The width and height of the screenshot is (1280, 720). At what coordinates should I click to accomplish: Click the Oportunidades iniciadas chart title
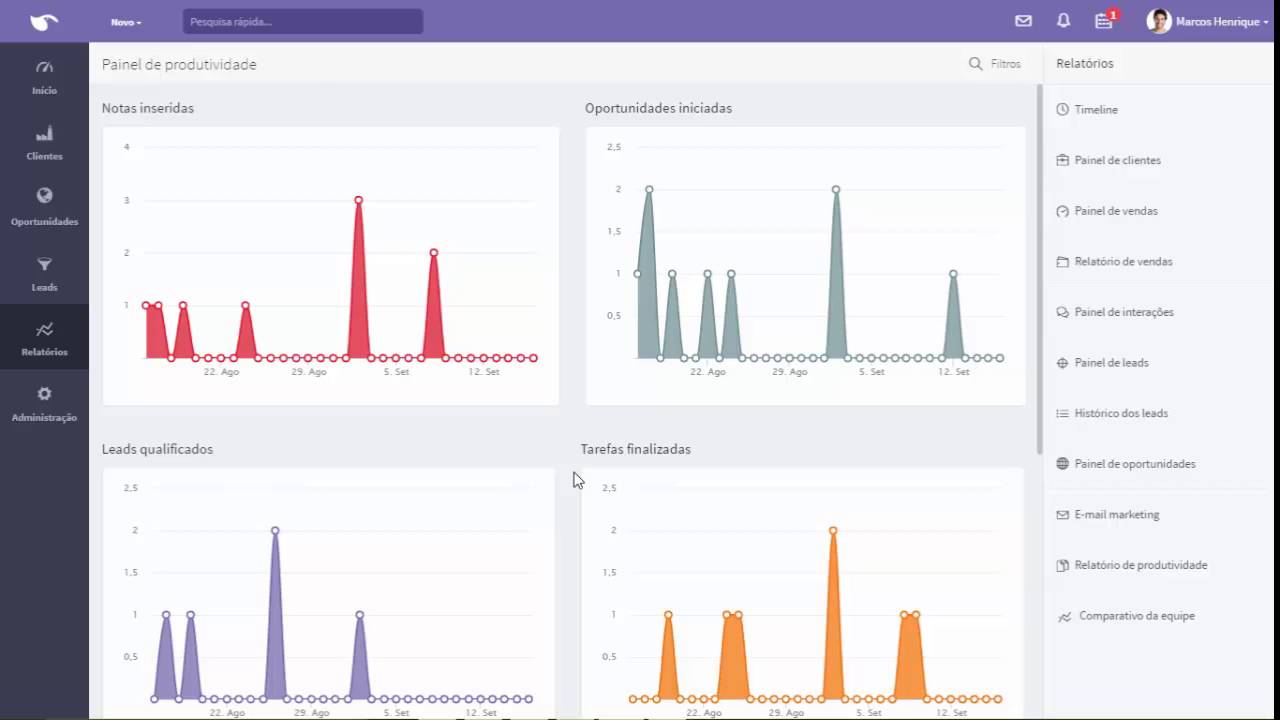658,108
